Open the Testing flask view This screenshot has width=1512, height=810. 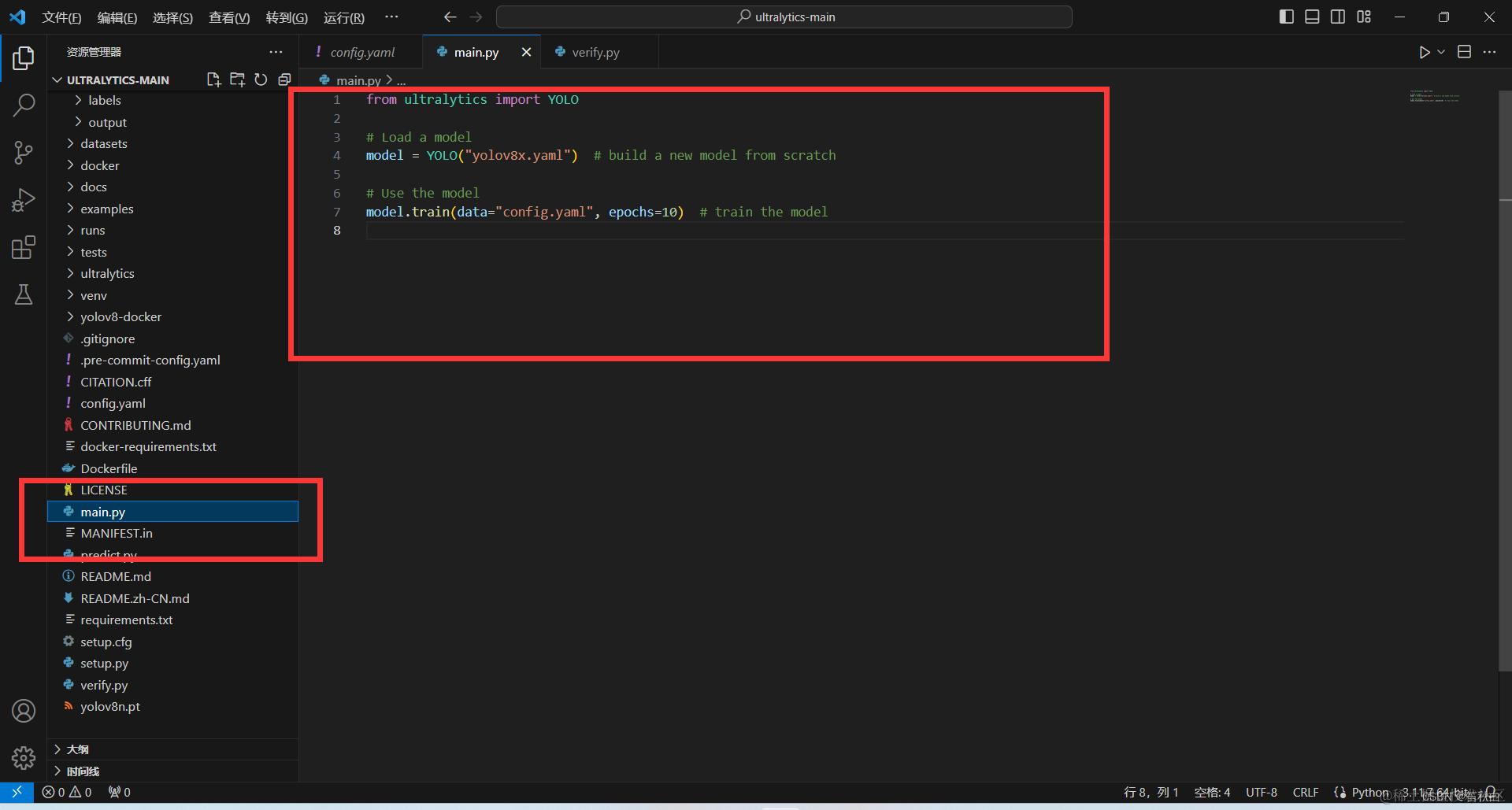click(24, 294)
